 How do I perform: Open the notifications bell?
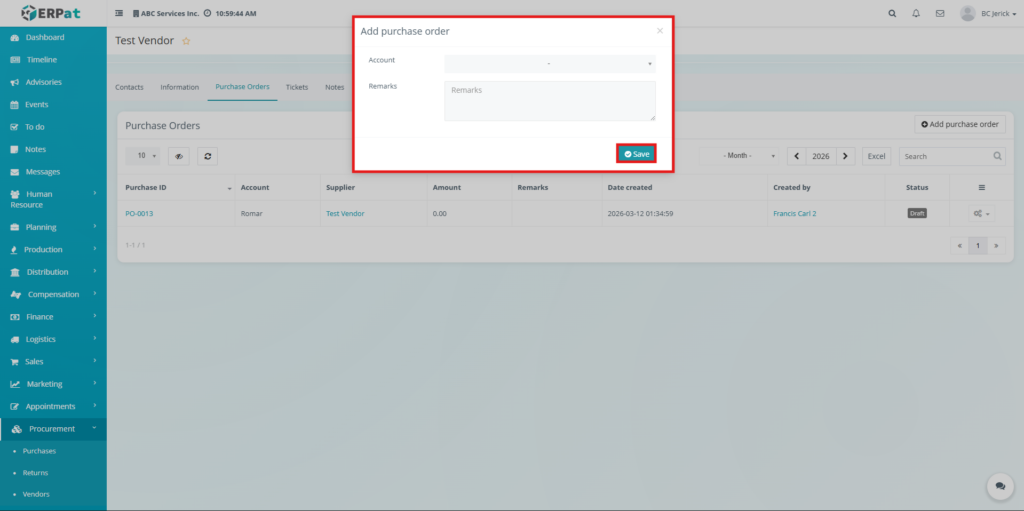(x=916, y=13)
